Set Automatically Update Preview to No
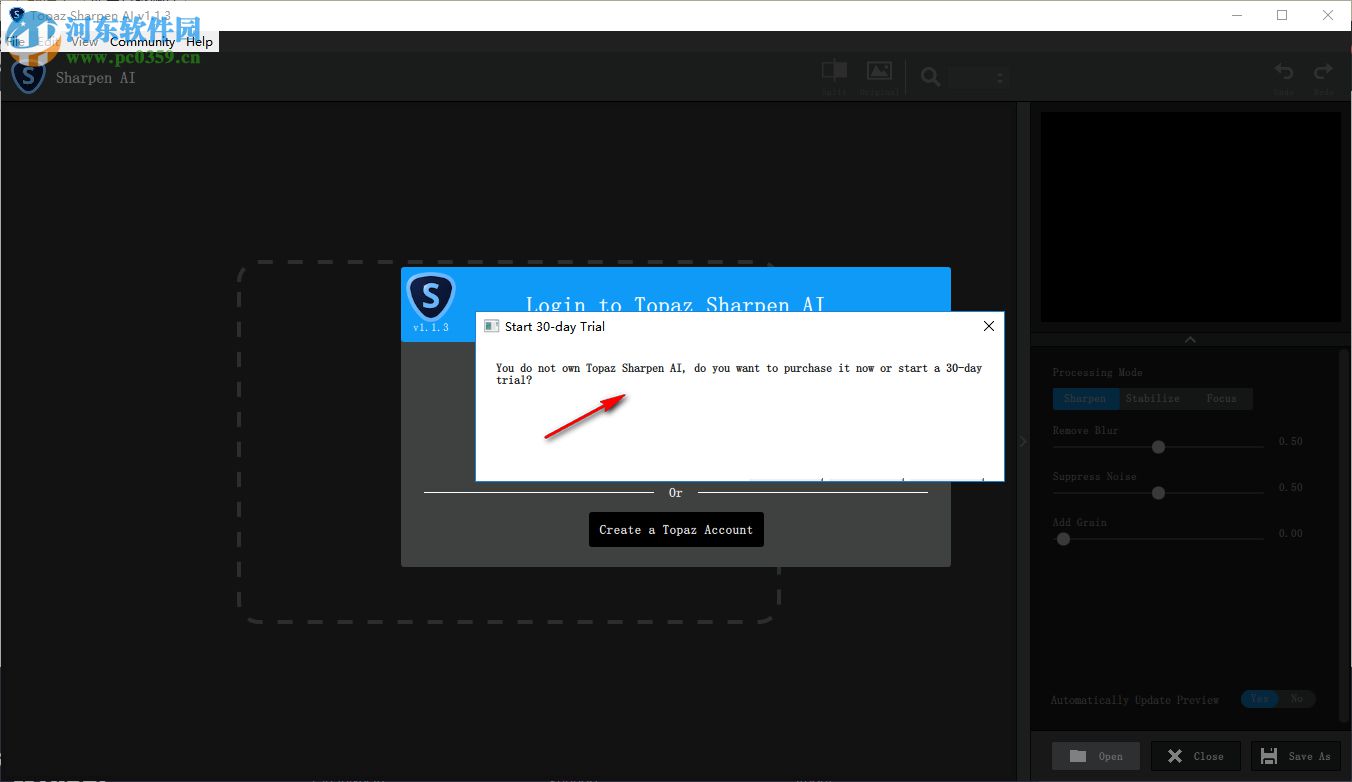The width and height of the screenshot is (1352, 782). pyautogui.click(x=1297, y=699)
